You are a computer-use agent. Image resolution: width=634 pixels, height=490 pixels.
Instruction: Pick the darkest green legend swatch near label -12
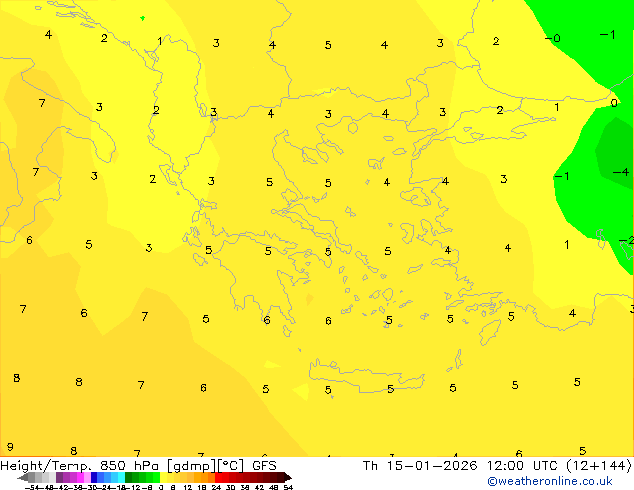click(129, 477)
